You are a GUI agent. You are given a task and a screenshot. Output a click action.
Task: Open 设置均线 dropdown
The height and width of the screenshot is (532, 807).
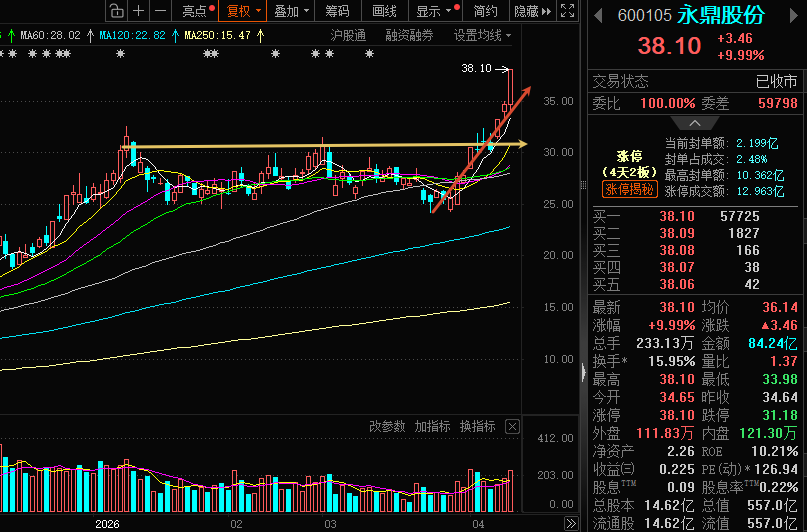482,35
